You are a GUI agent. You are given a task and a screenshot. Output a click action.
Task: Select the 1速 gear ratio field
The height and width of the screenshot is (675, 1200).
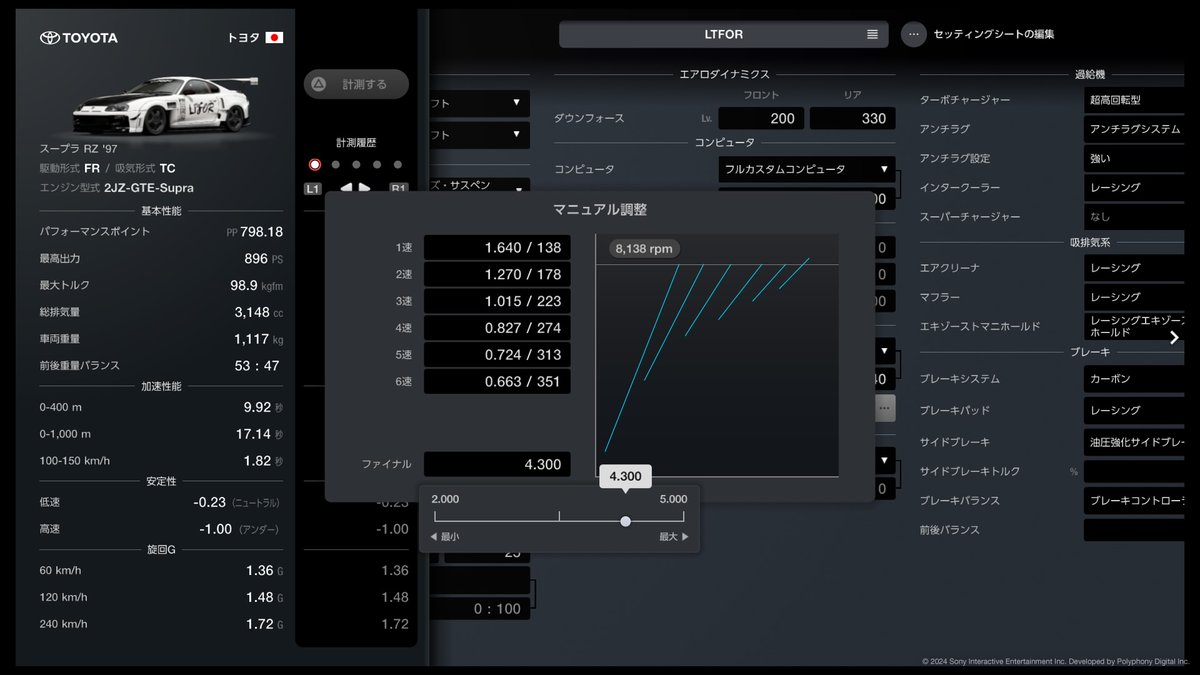click(497, 247)
